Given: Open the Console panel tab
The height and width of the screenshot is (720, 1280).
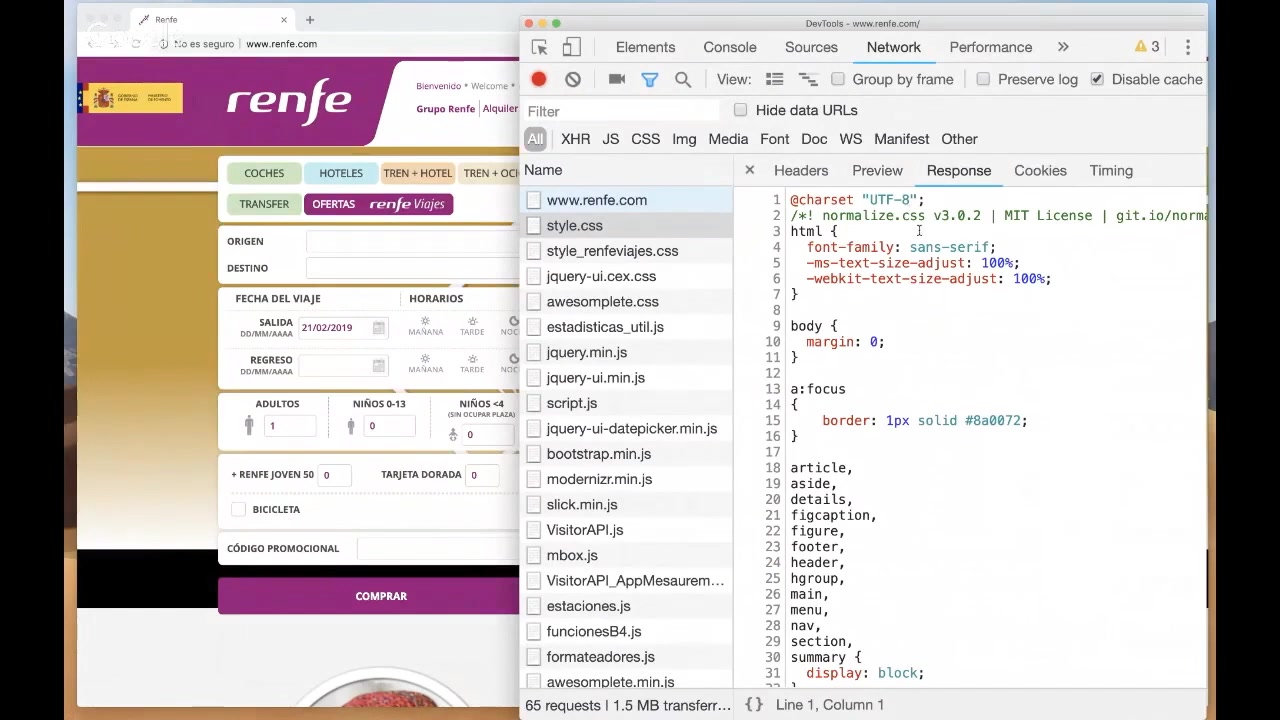Looking at the screenshot, I should 730,47.
